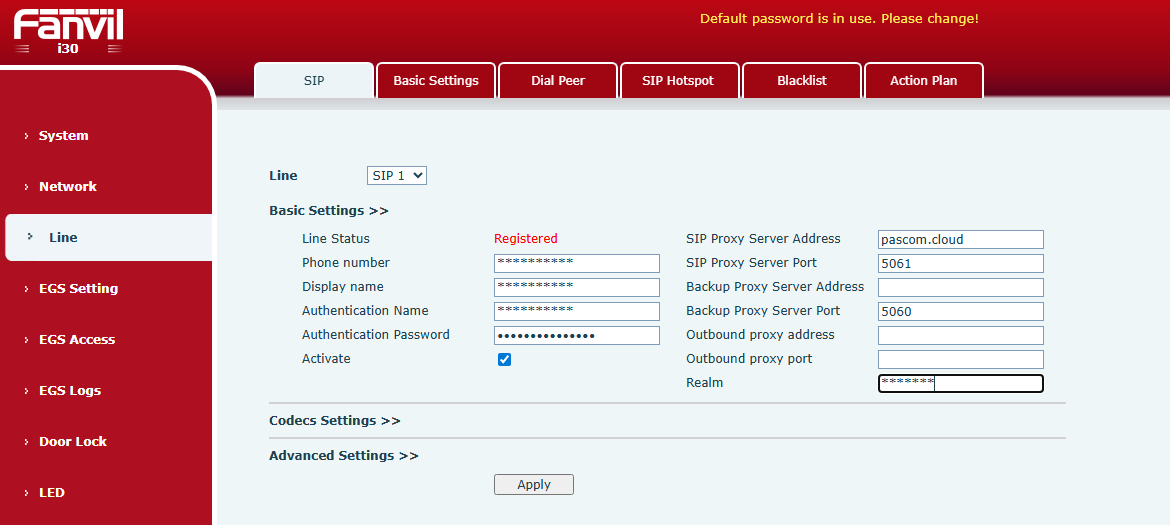Open the System sidebar menu
The width and height of the screenshot is (1170, 525).
[x=63, y=136]
